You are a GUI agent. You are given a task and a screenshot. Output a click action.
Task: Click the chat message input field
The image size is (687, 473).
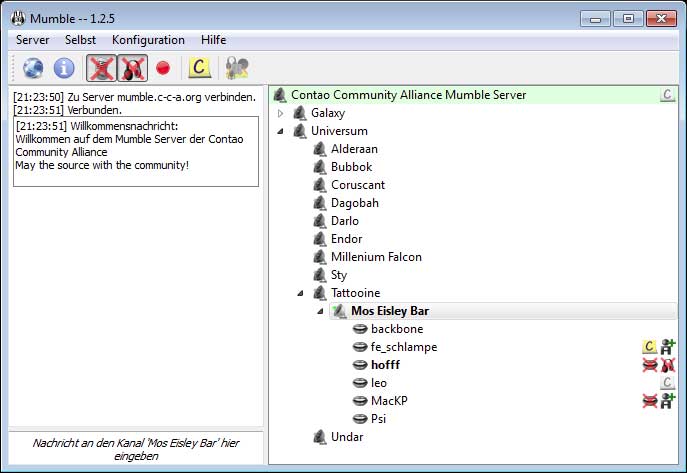tap(135, 448)
